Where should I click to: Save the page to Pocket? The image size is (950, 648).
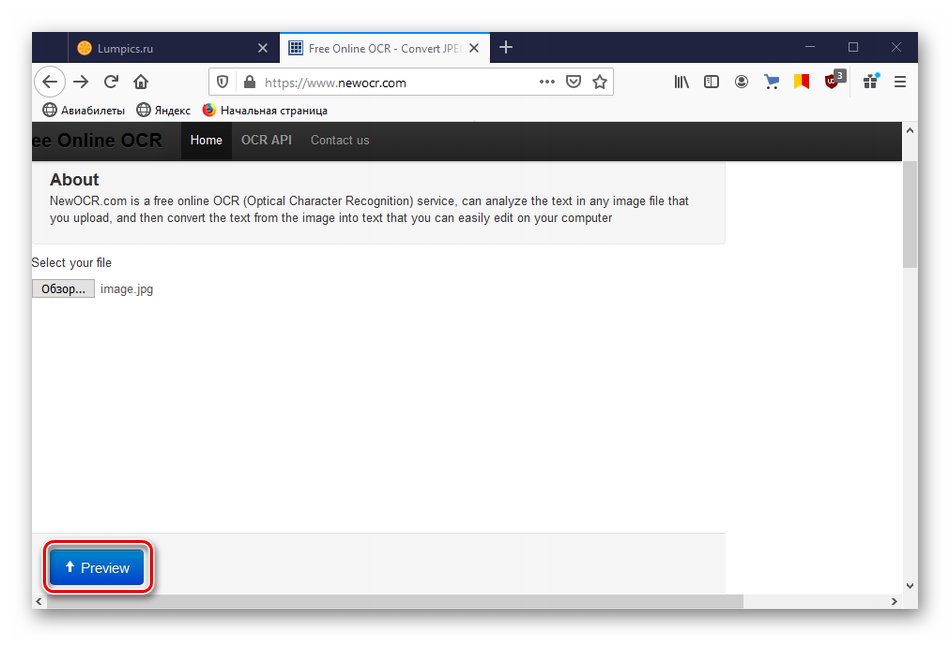click(573, 82)
